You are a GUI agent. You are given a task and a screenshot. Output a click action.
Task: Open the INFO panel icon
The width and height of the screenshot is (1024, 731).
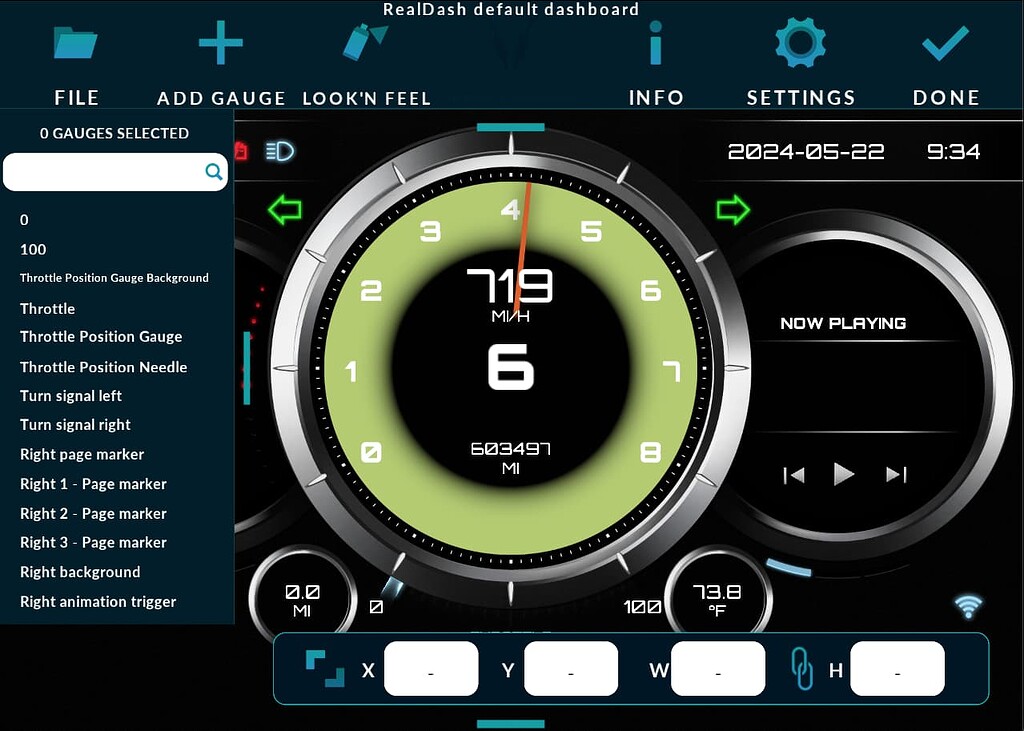click(x=656, y=44)
